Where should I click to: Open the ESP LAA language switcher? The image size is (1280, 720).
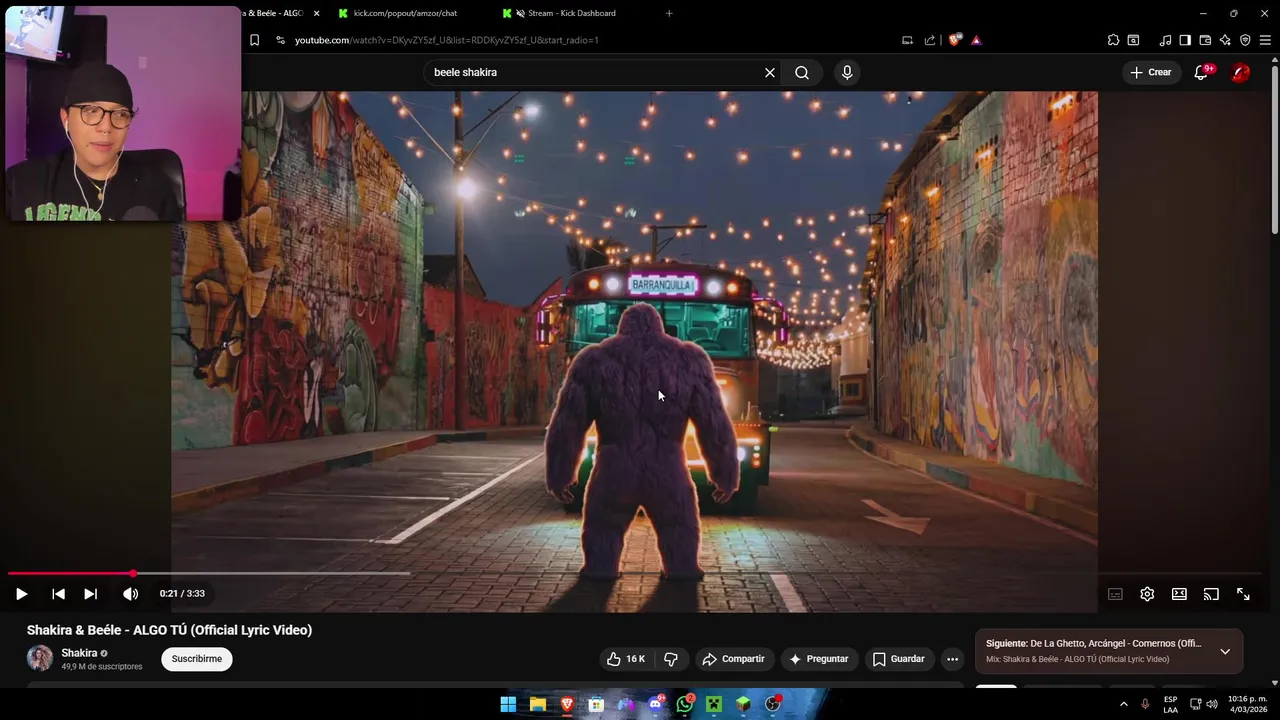[1170, 704]
